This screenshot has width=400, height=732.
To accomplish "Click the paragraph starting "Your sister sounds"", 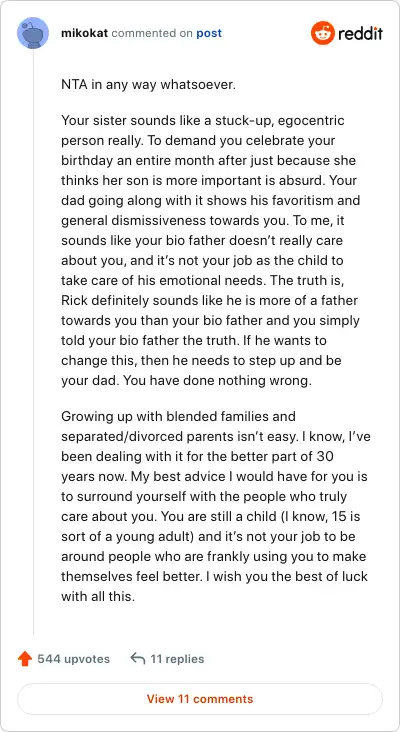I will pos(210,251).
